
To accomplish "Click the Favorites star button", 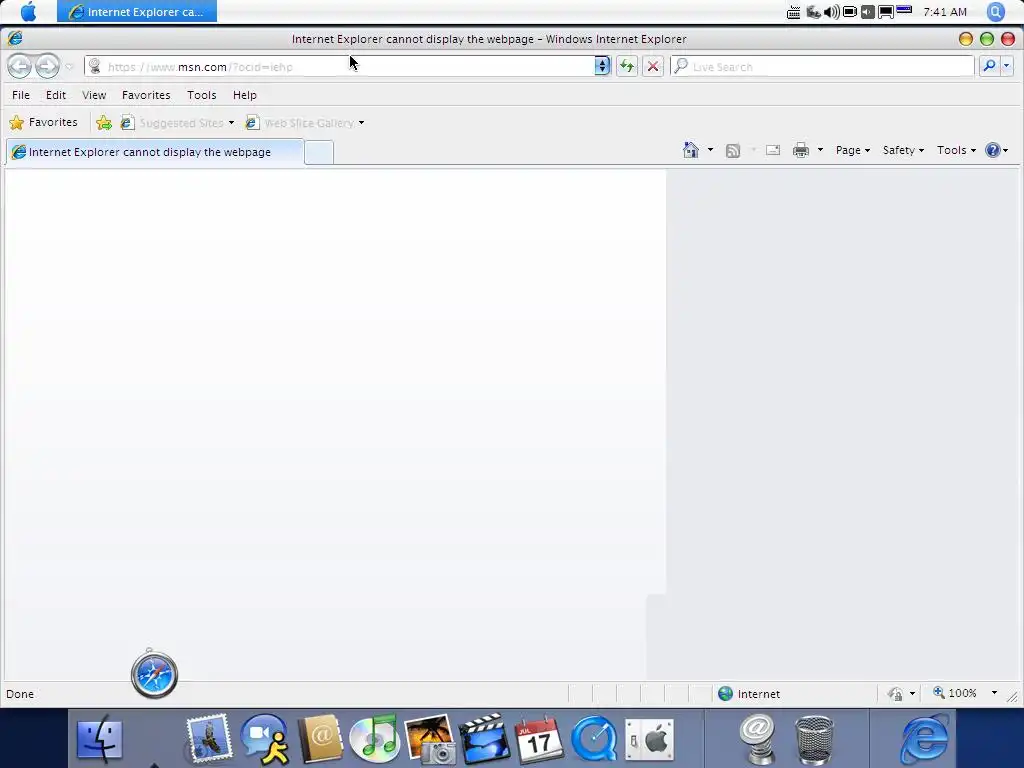I will (44, 123).
